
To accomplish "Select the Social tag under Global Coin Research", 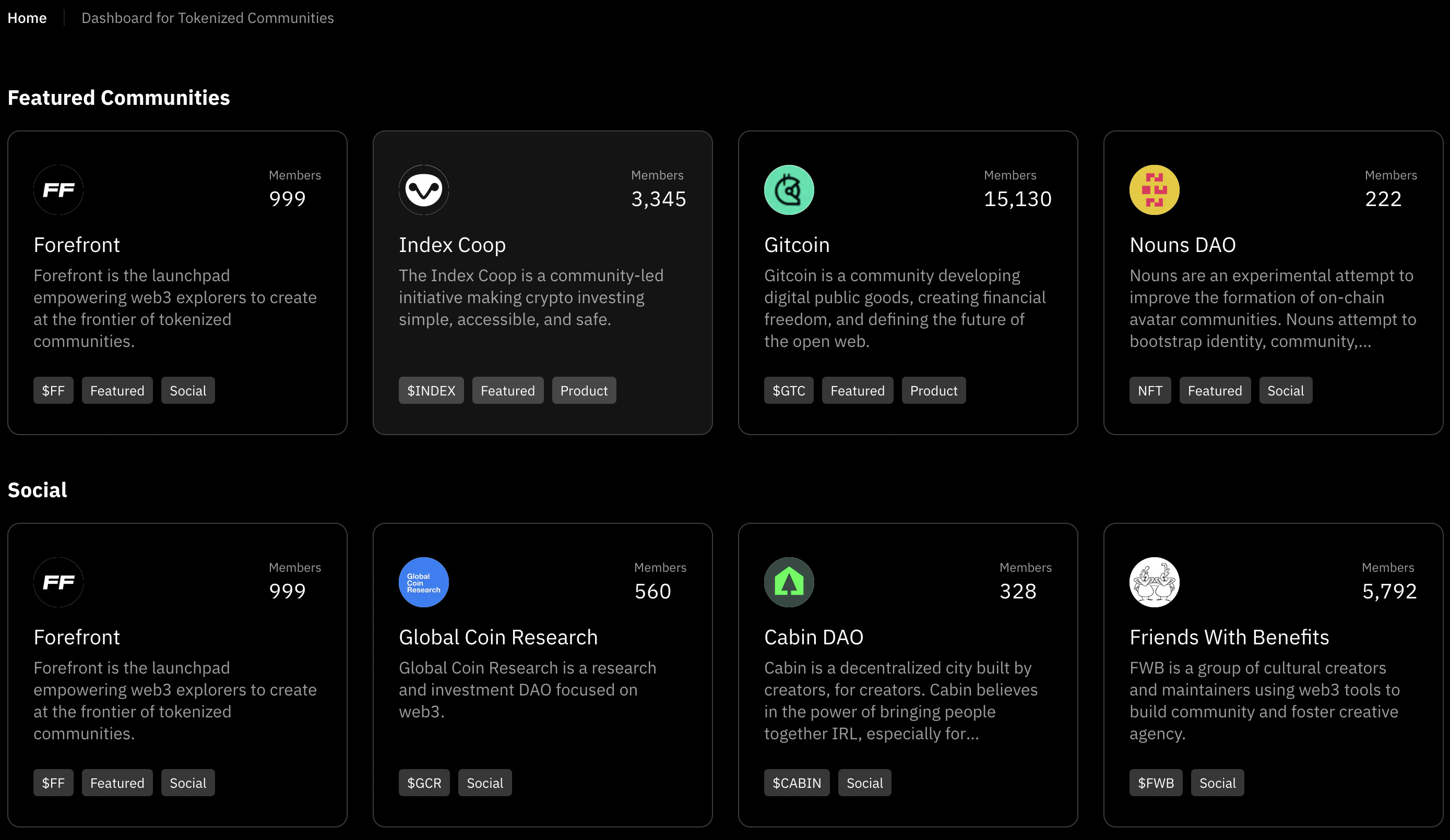I will pyautogui.click(x=484, y=783).
